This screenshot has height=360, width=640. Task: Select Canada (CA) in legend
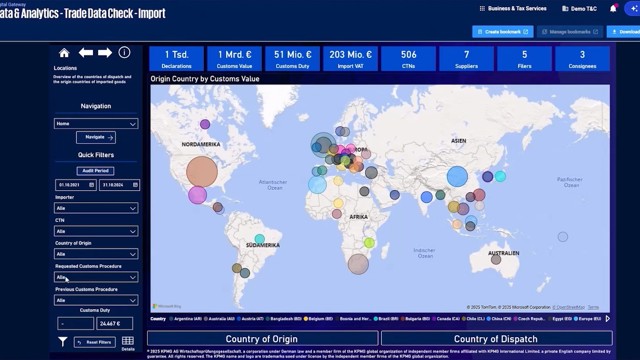pyautogui.click(x=447, y=319)
